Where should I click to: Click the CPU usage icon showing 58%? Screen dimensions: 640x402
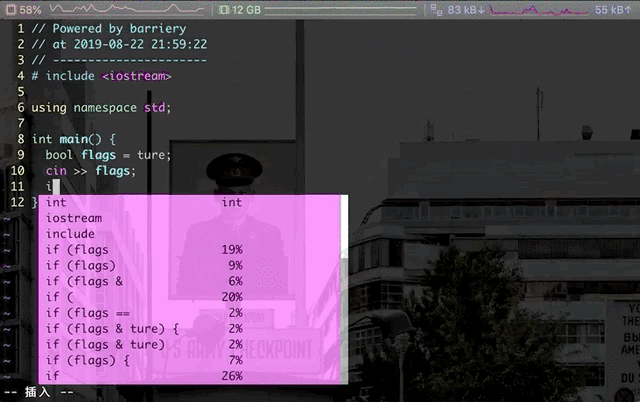click(x=11, y=9)
